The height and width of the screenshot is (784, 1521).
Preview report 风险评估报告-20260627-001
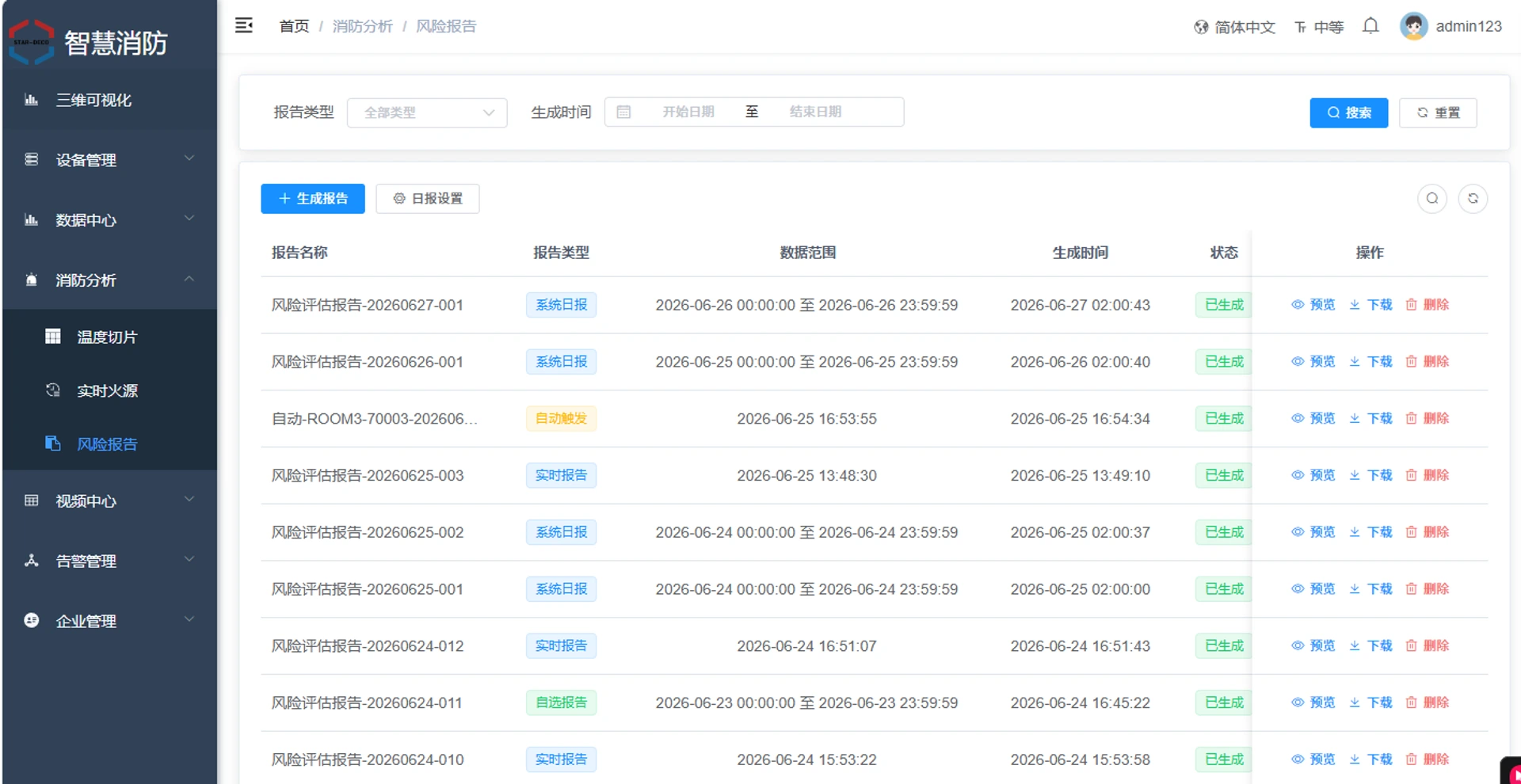[1313, 305]
